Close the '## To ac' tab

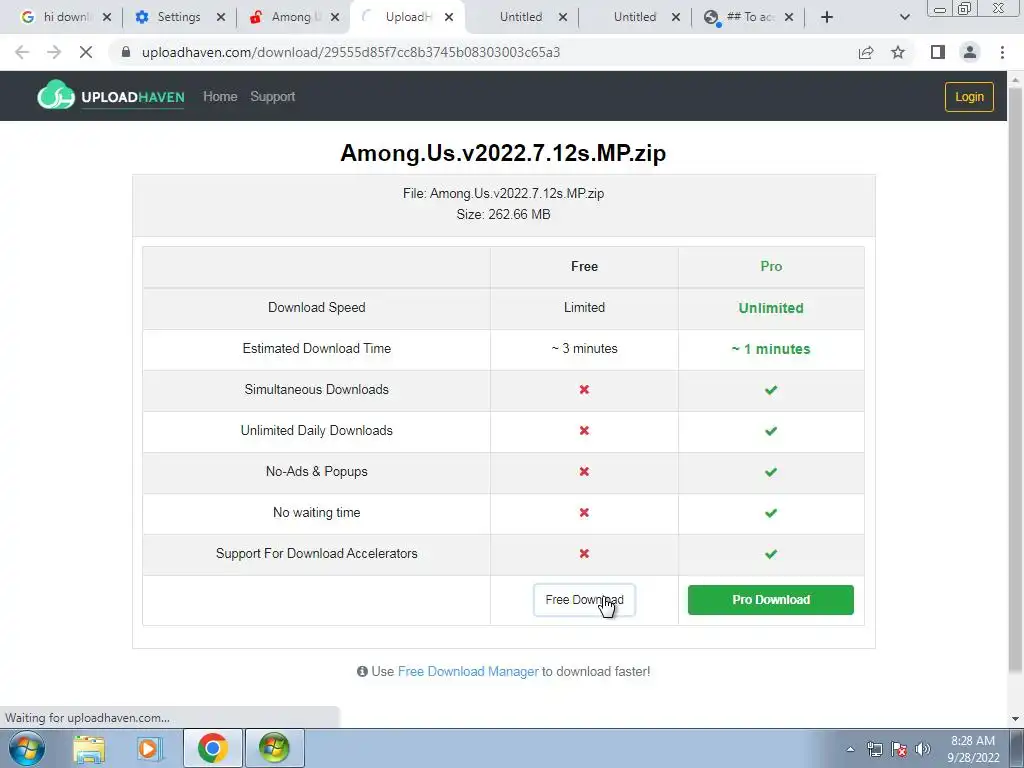click(789, 17)
